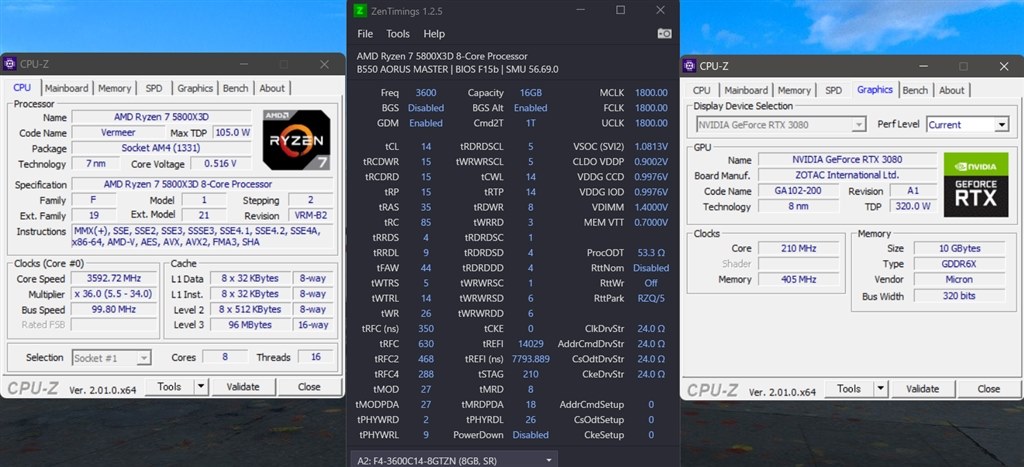The width and height of the screenshot is (1024, 467).
Task: Select the CPU tab in left CPU-Z
Action: (x=22, y=88)
